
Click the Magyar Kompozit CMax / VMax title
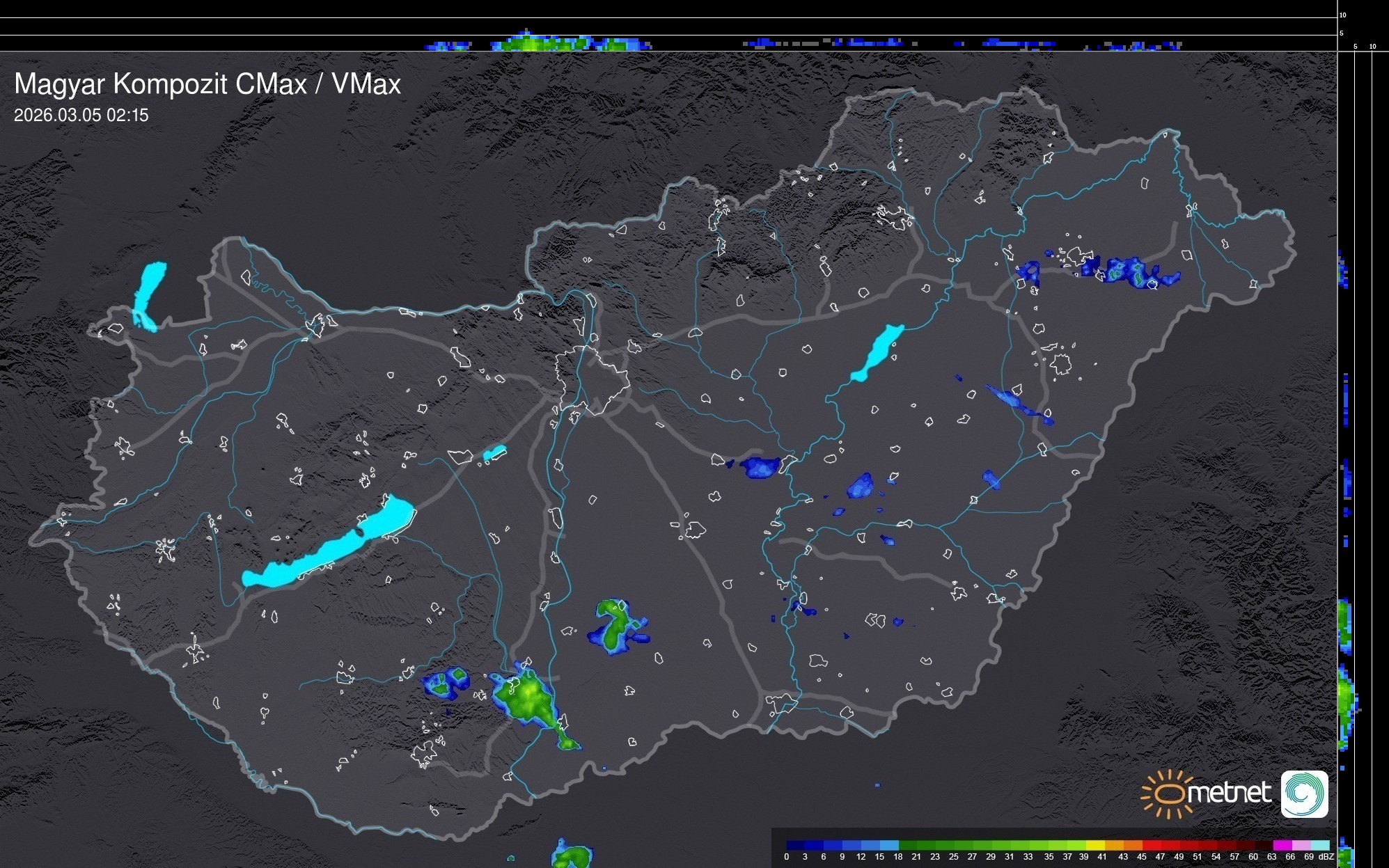pos(207,84)
